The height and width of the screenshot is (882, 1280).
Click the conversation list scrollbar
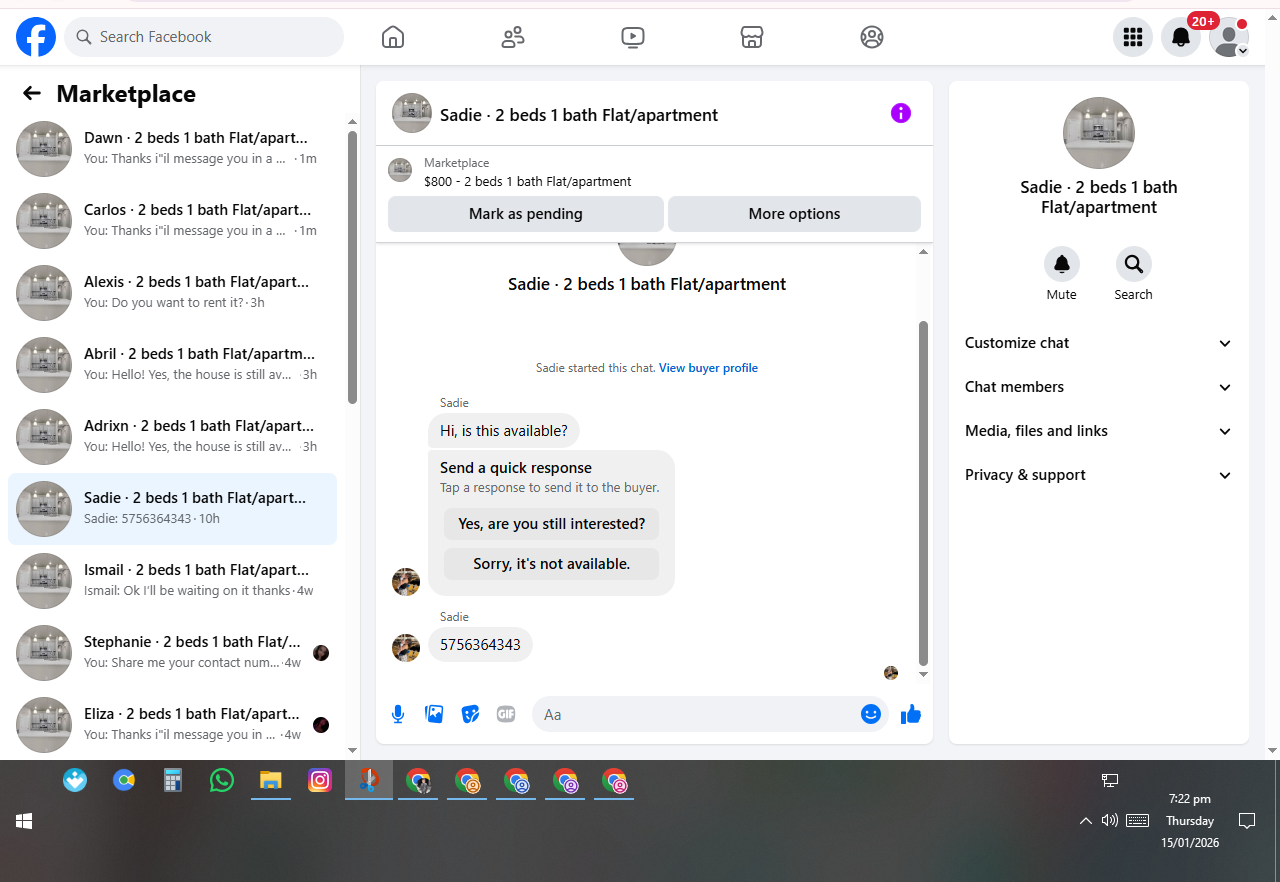click(352, 267)
